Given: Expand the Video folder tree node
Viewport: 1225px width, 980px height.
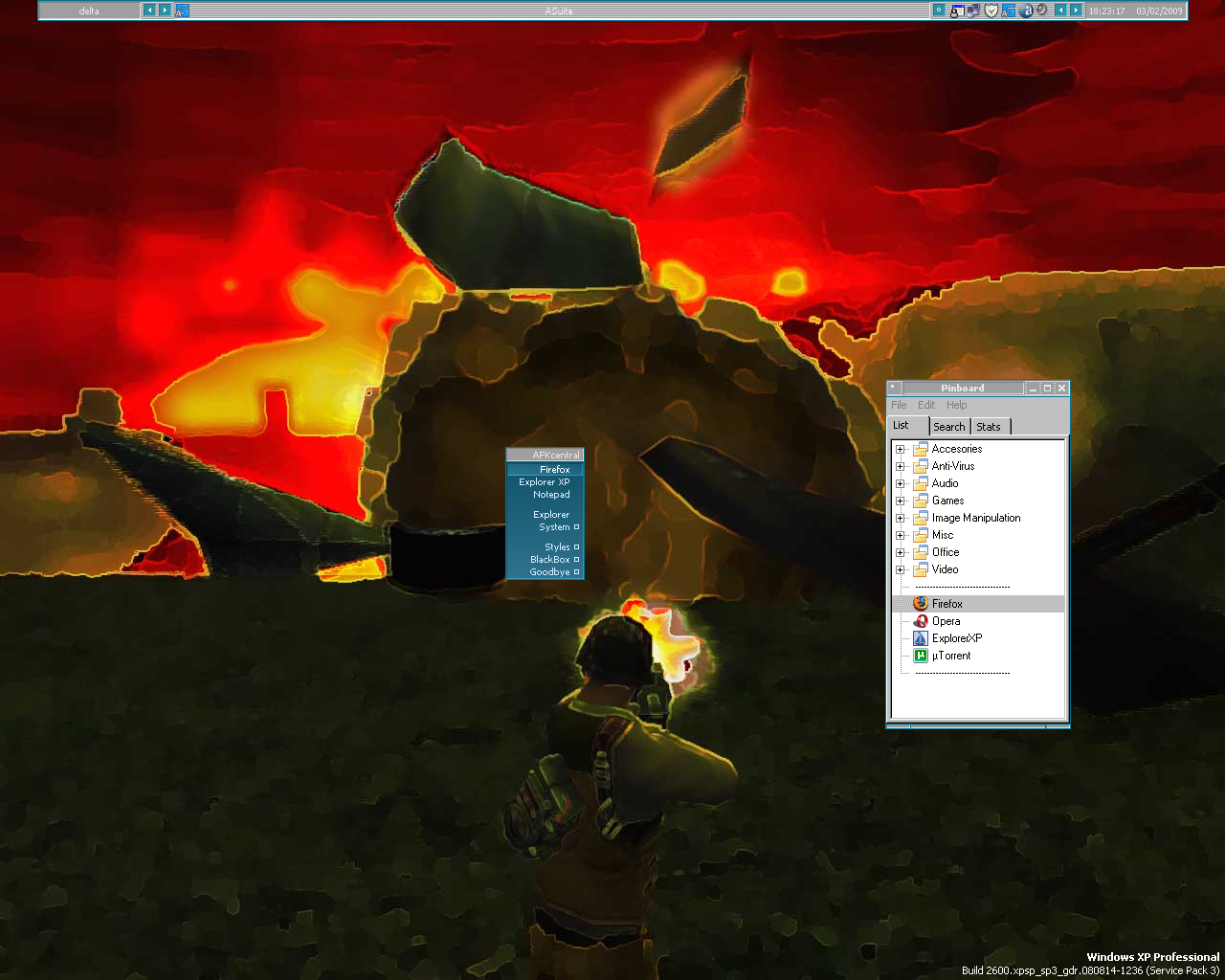Looking at the screenshot, I should click(900, 569).
